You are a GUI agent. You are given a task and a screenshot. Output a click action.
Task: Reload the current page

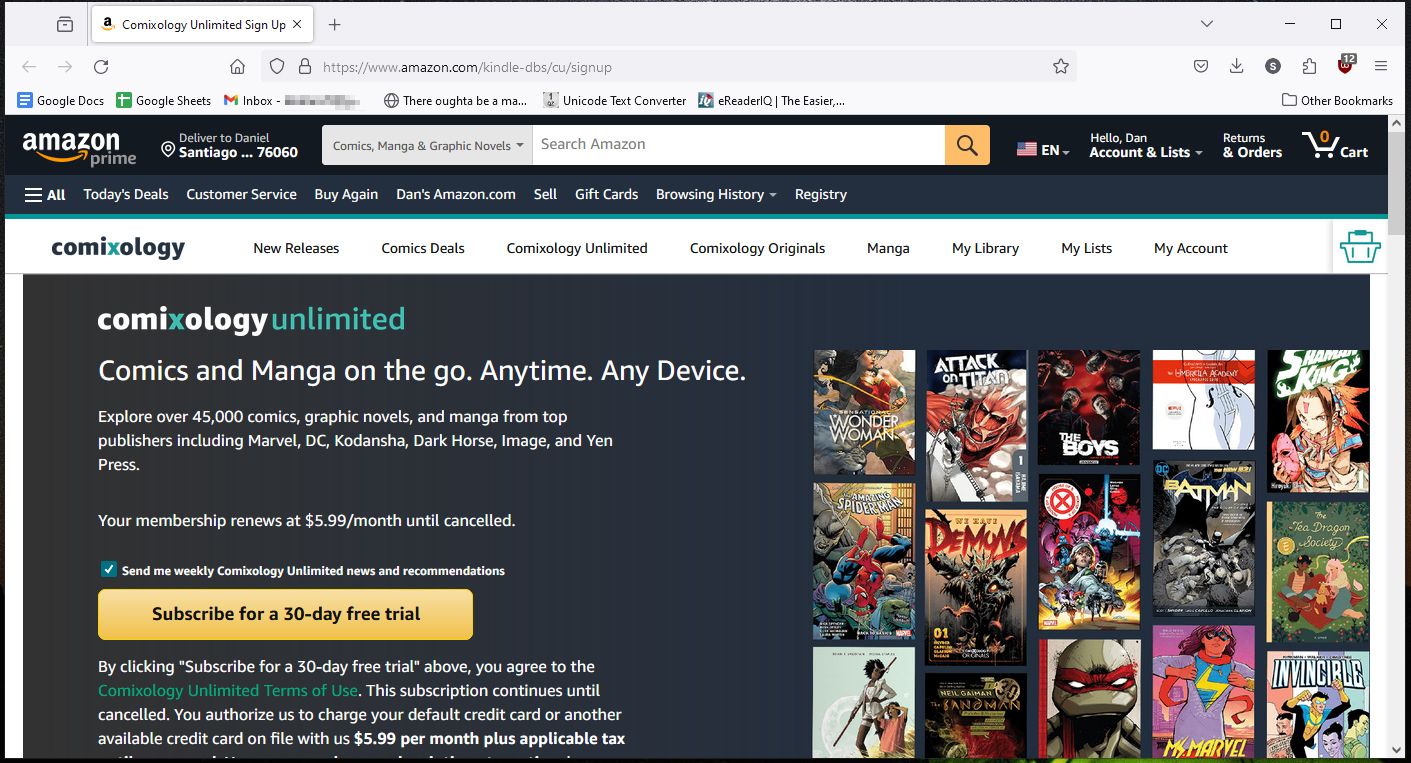(101, 67)
